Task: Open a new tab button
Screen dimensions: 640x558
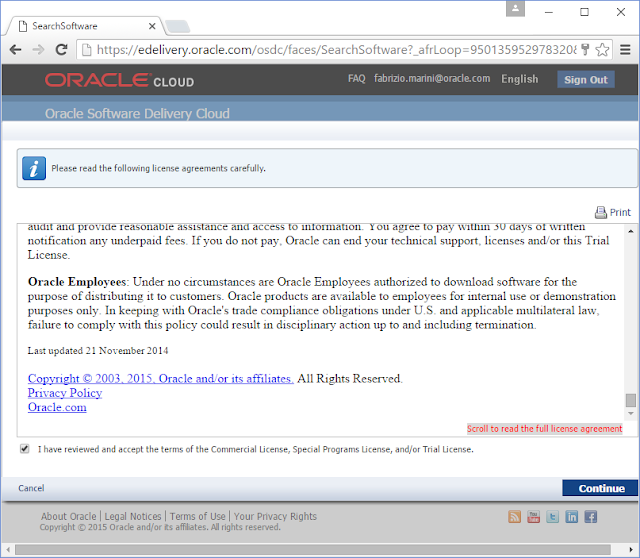Action: tap(177, 27)
